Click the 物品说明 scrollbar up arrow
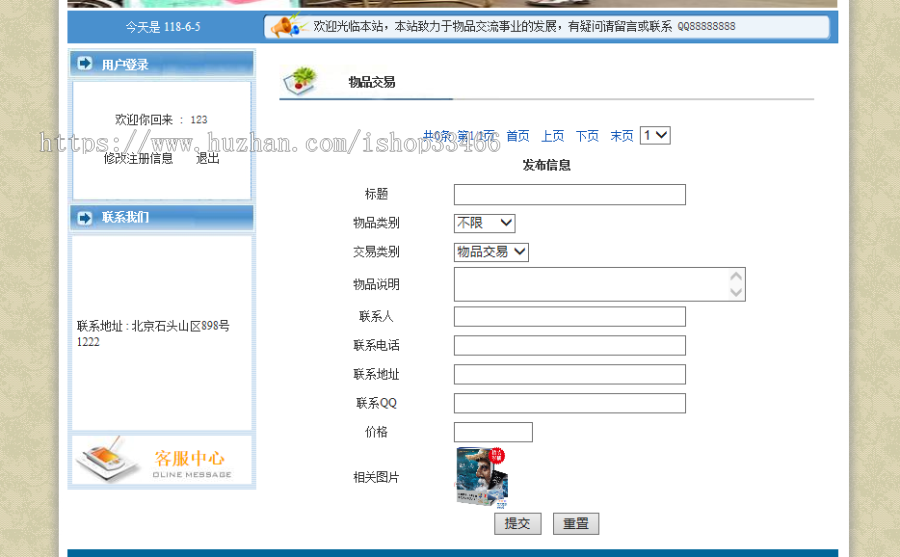Screen dimensions: 900x557 pos(736,276)
